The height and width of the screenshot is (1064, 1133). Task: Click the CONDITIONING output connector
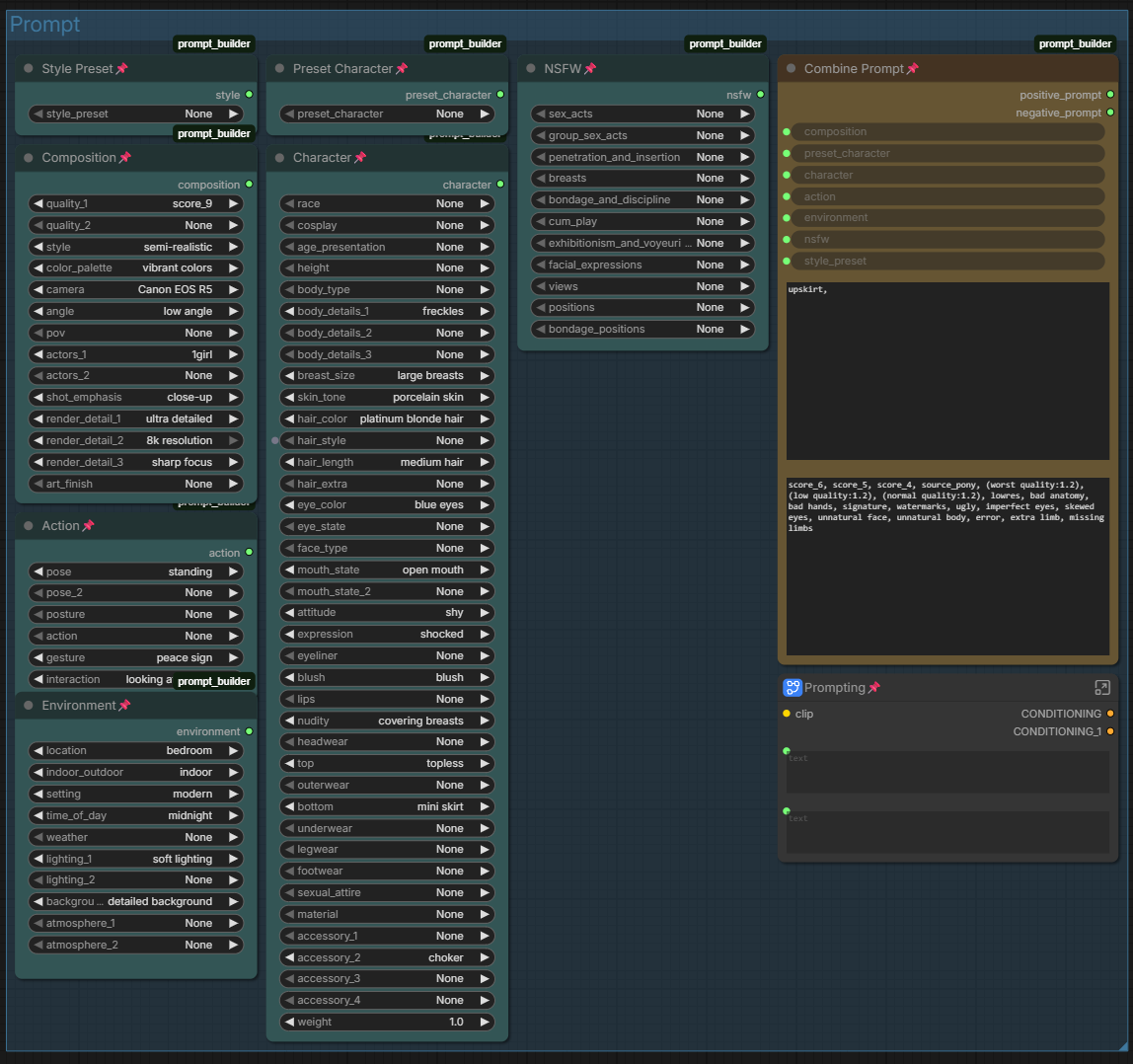pos(1110,715)
